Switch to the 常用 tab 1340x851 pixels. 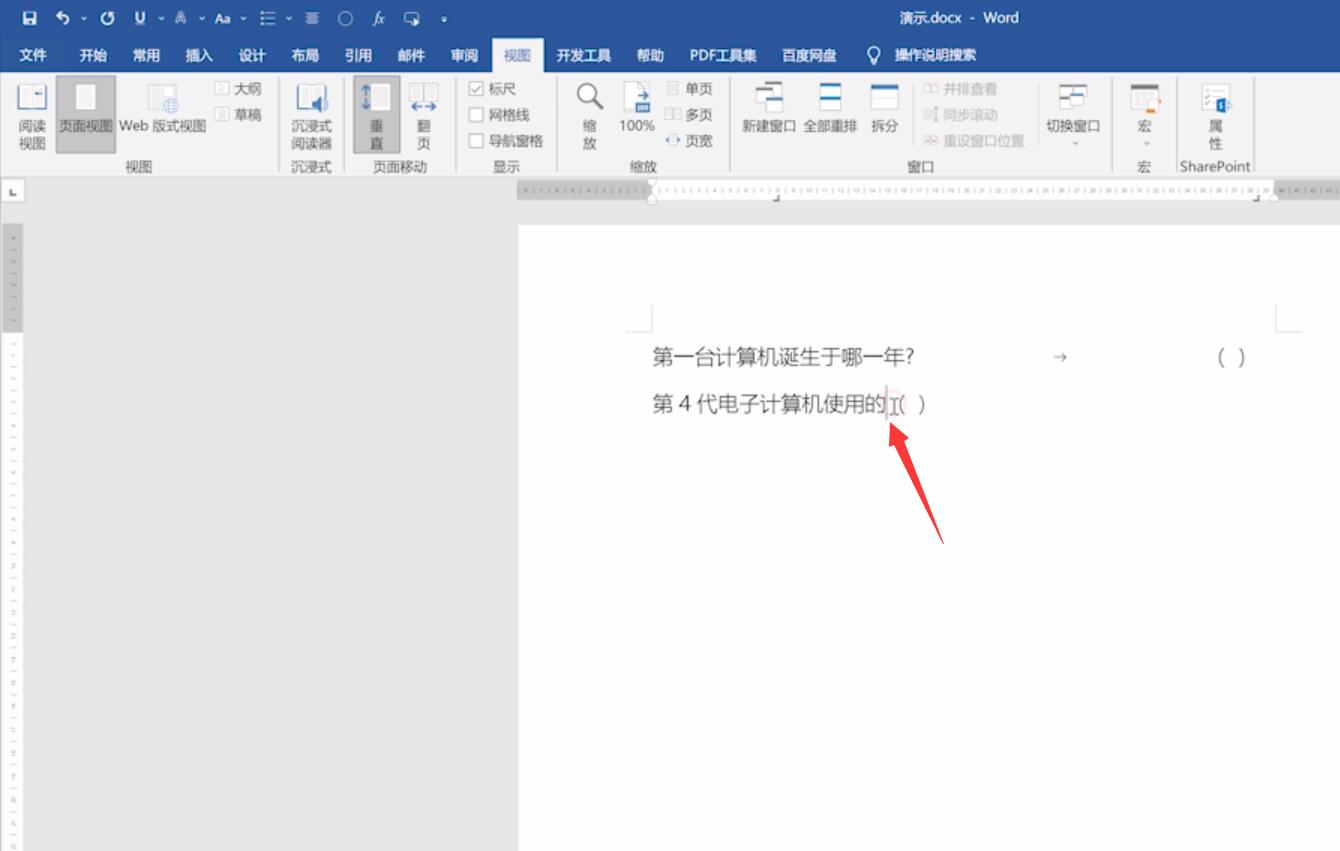point(146,55)
